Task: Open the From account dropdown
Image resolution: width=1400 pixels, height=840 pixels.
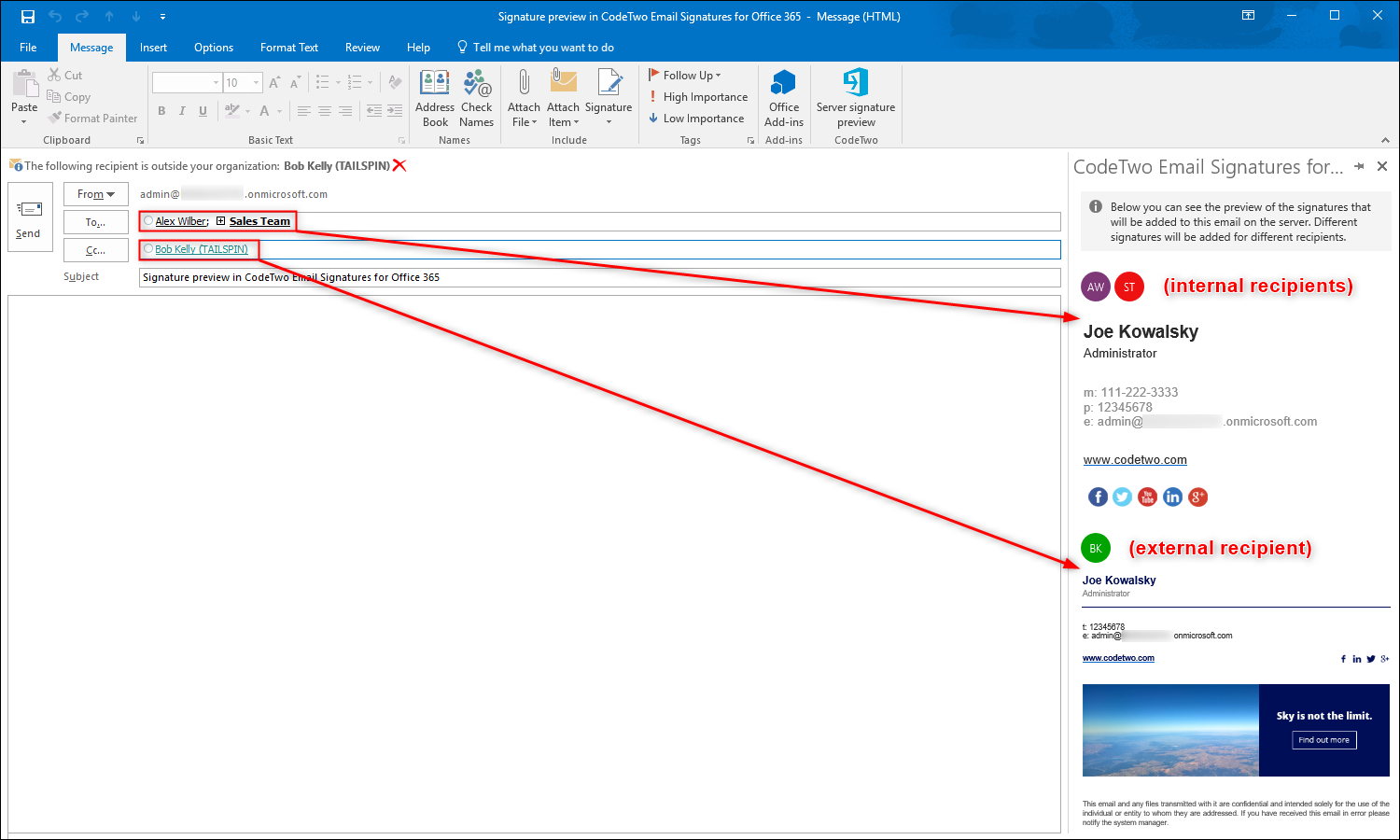Action: pos(96,194)
